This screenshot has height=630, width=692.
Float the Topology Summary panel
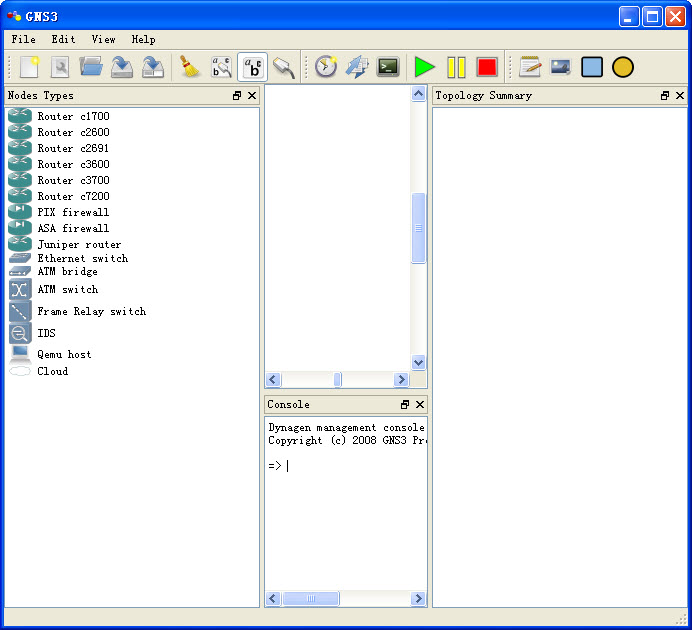pyautogui.click(x=665, y=96)
